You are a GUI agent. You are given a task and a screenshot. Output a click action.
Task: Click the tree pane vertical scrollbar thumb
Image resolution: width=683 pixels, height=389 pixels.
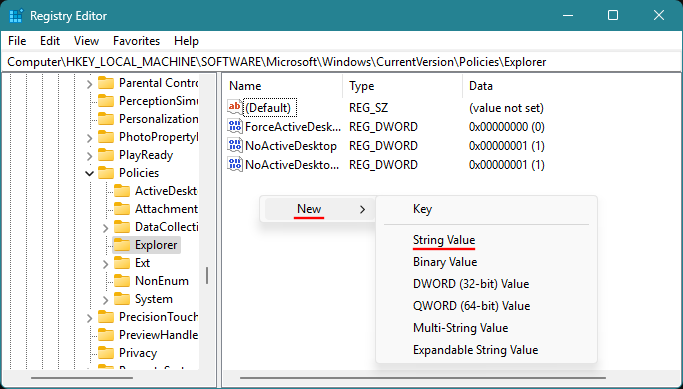pos(207,275)
